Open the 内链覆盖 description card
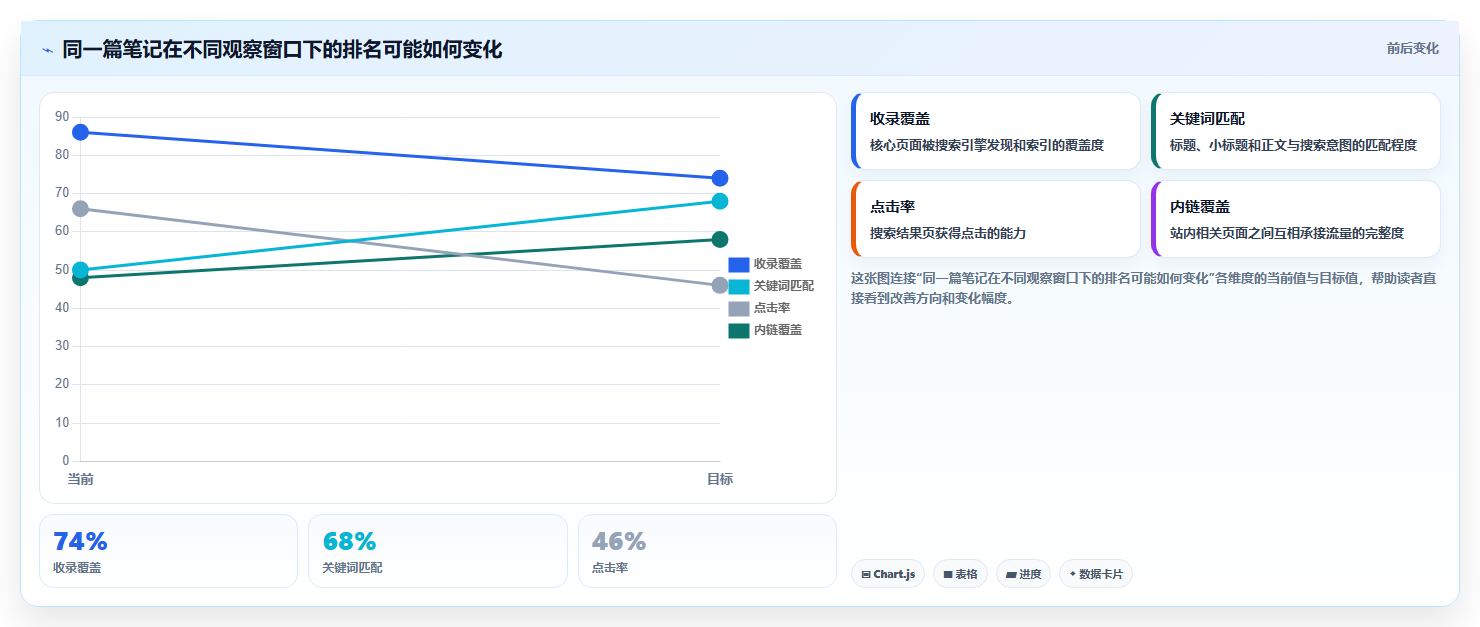1480x627 pixels. [x=1296, y=219]
